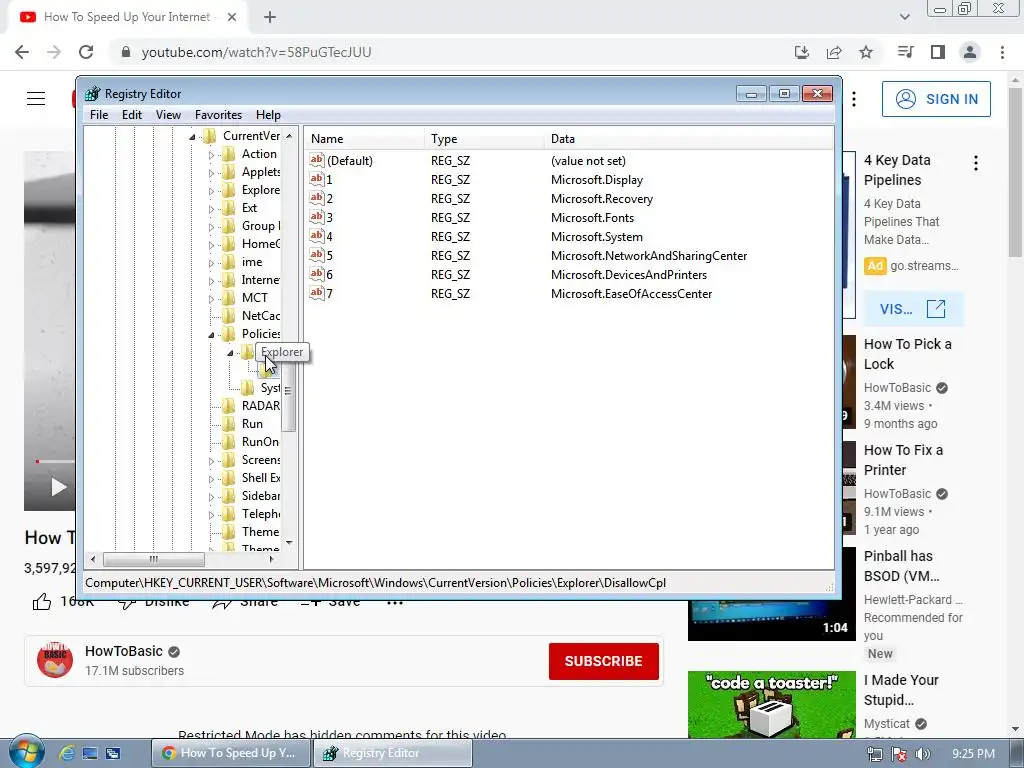Screen dimensions: 1024x768
Task: Click the volume icon in system tray
Action: [x=923, y=754]
